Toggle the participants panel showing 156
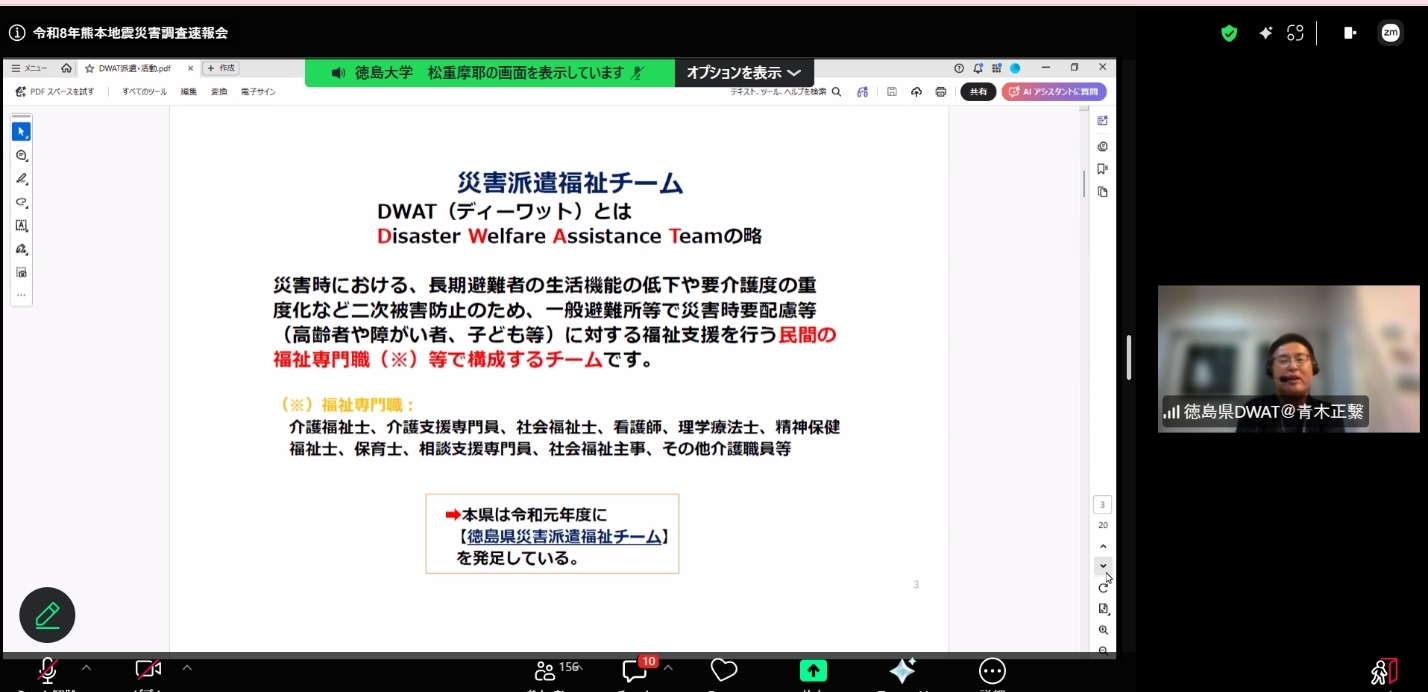Viewport: 1428px width, 692px height. coord(557,670)
